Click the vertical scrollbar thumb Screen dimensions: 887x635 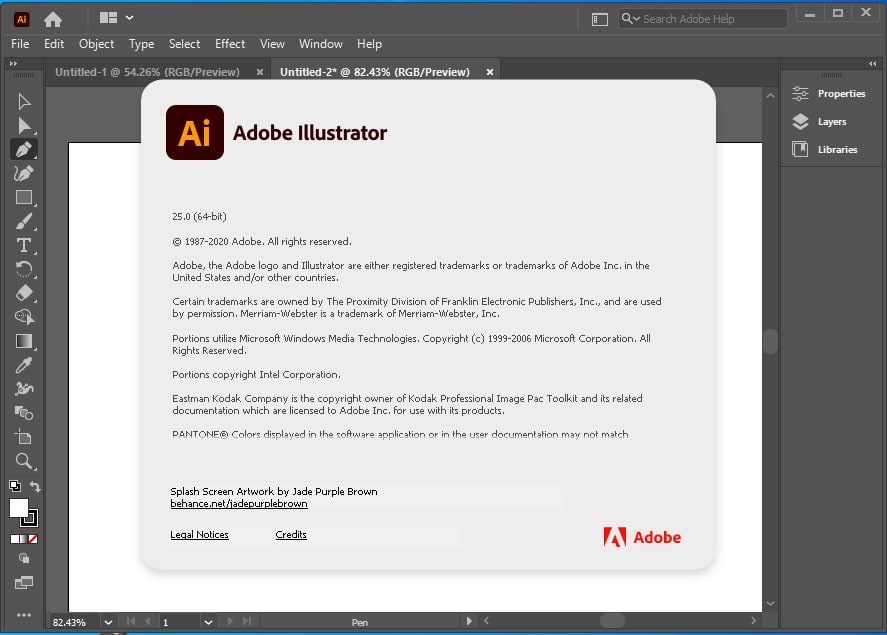[770, 342]
